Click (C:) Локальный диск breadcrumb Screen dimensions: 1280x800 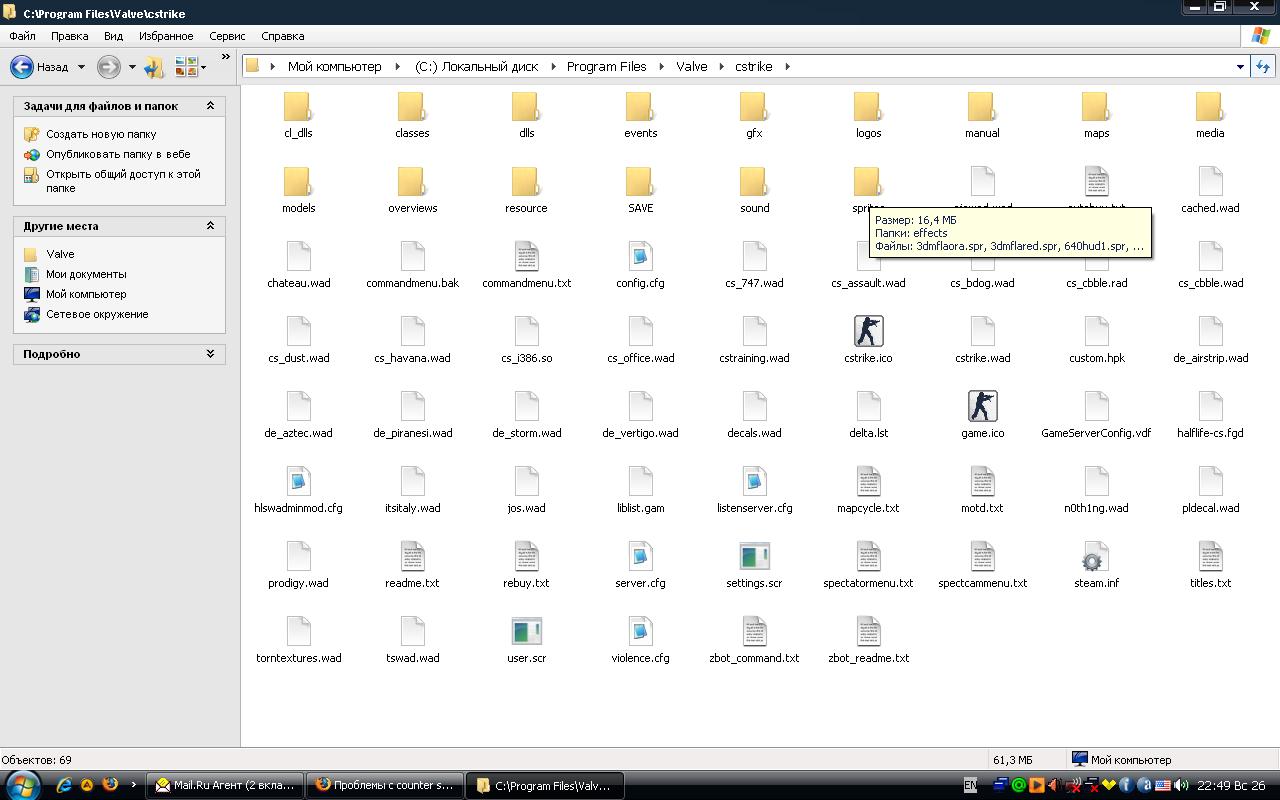pyautogui.click(x=476, y=67)
